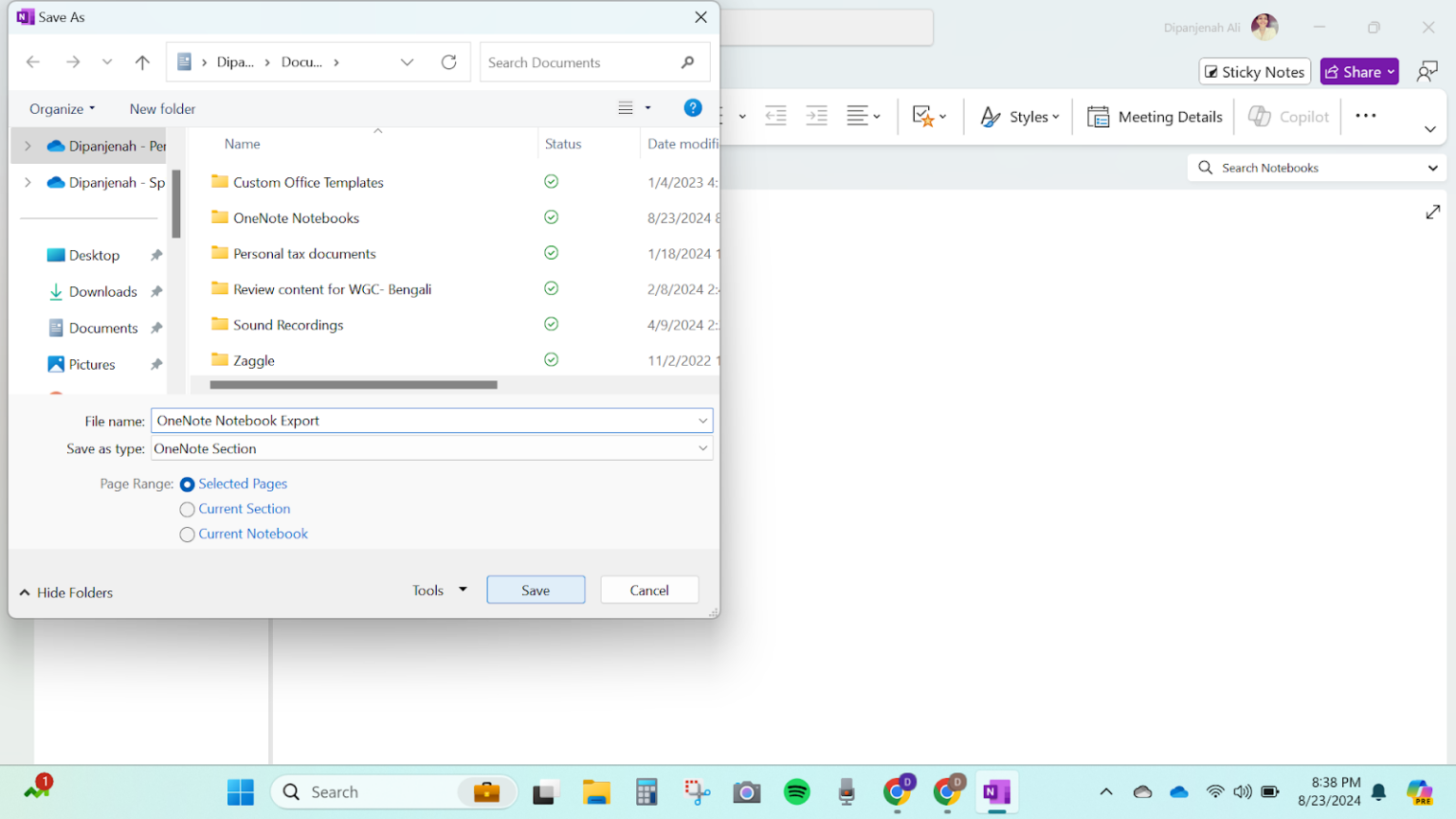Open the Tools menu in the dialog
1456x819 pixels.
[438, 589]
